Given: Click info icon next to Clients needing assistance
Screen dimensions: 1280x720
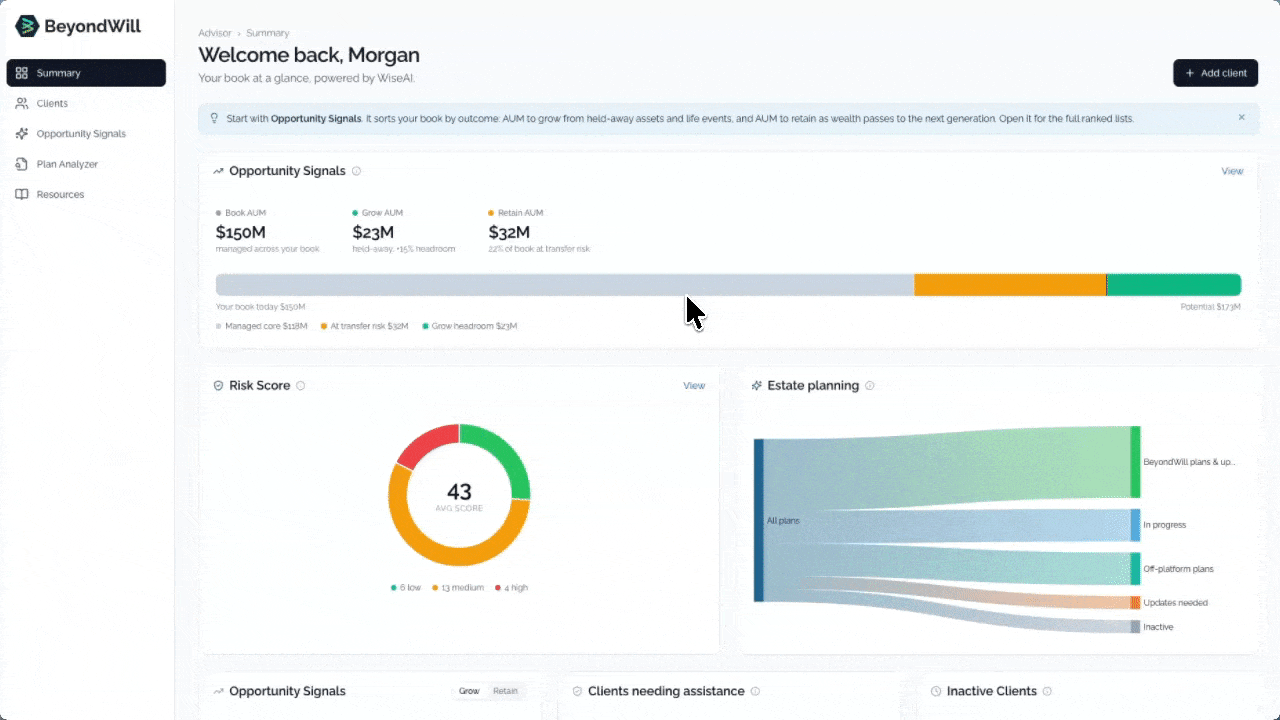Looking at the screenshot, I should pos(755,691).
